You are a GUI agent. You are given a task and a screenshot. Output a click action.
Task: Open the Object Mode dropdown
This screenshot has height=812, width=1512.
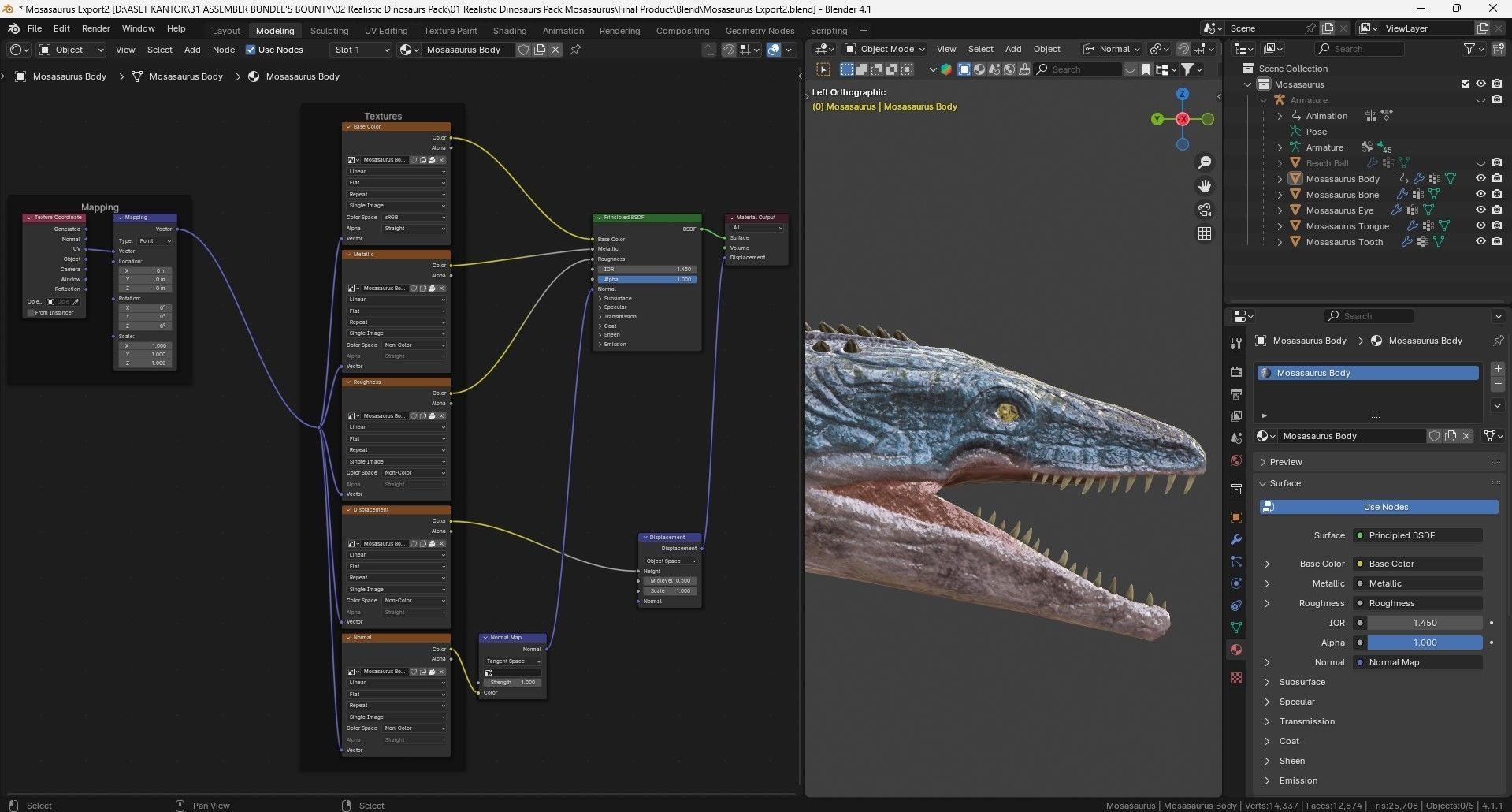884,49
